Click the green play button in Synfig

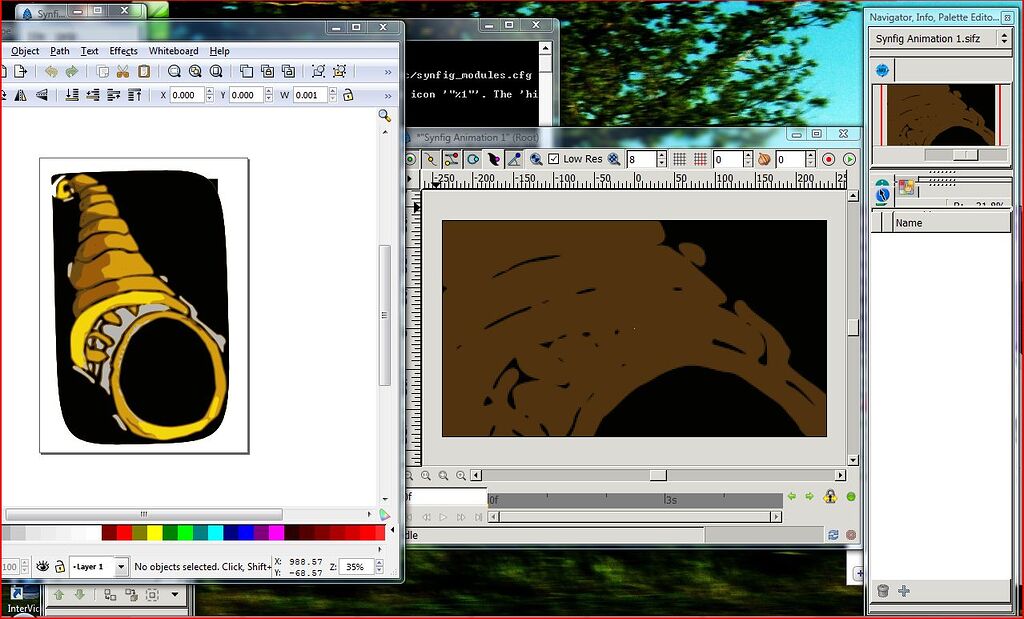(848, 159)
